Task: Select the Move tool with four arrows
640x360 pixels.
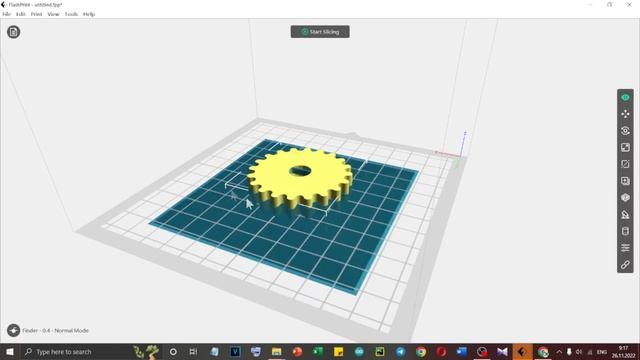Action: [625, 114]
